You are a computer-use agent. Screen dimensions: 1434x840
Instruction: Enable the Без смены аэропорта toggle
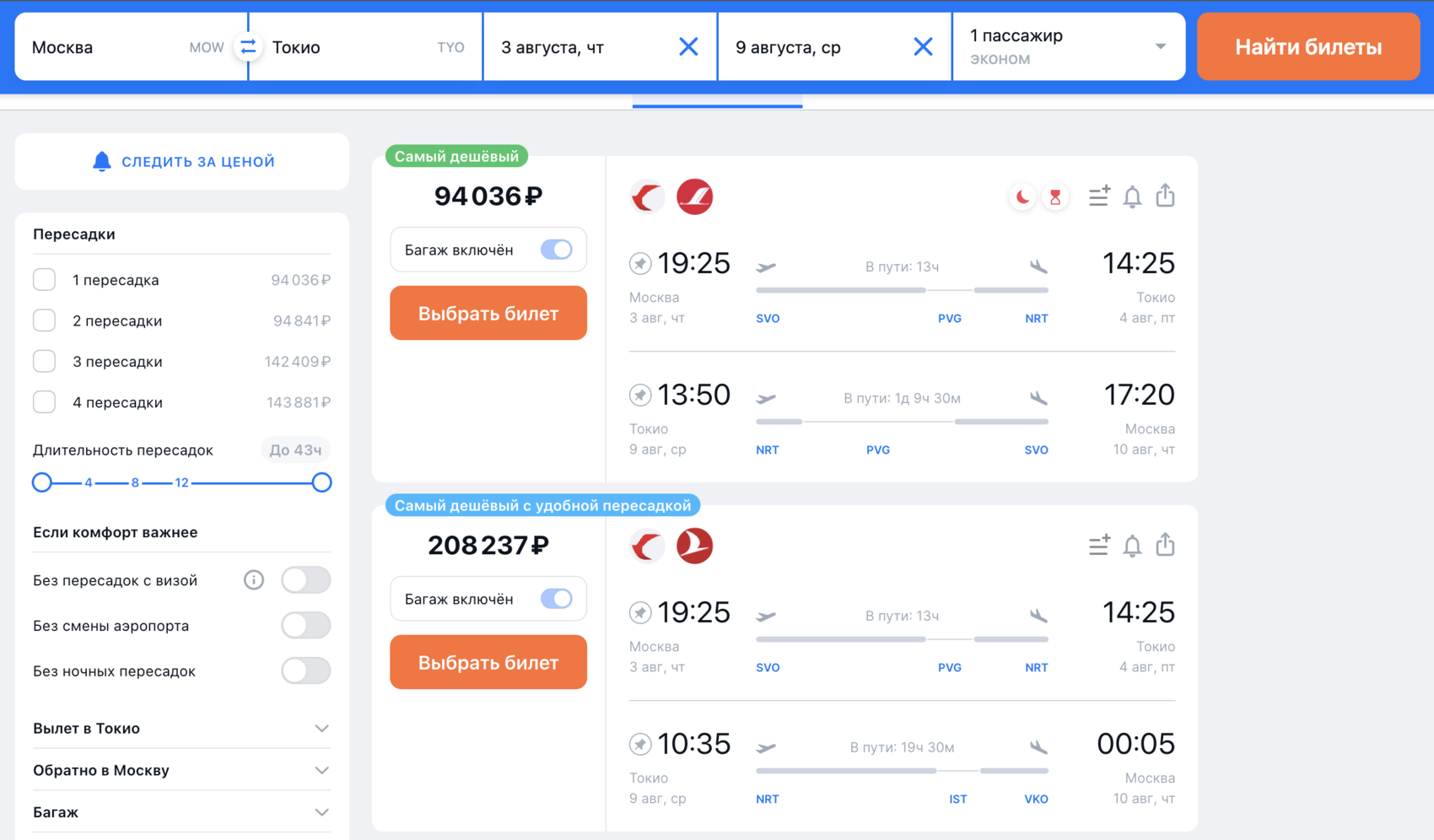305,626
